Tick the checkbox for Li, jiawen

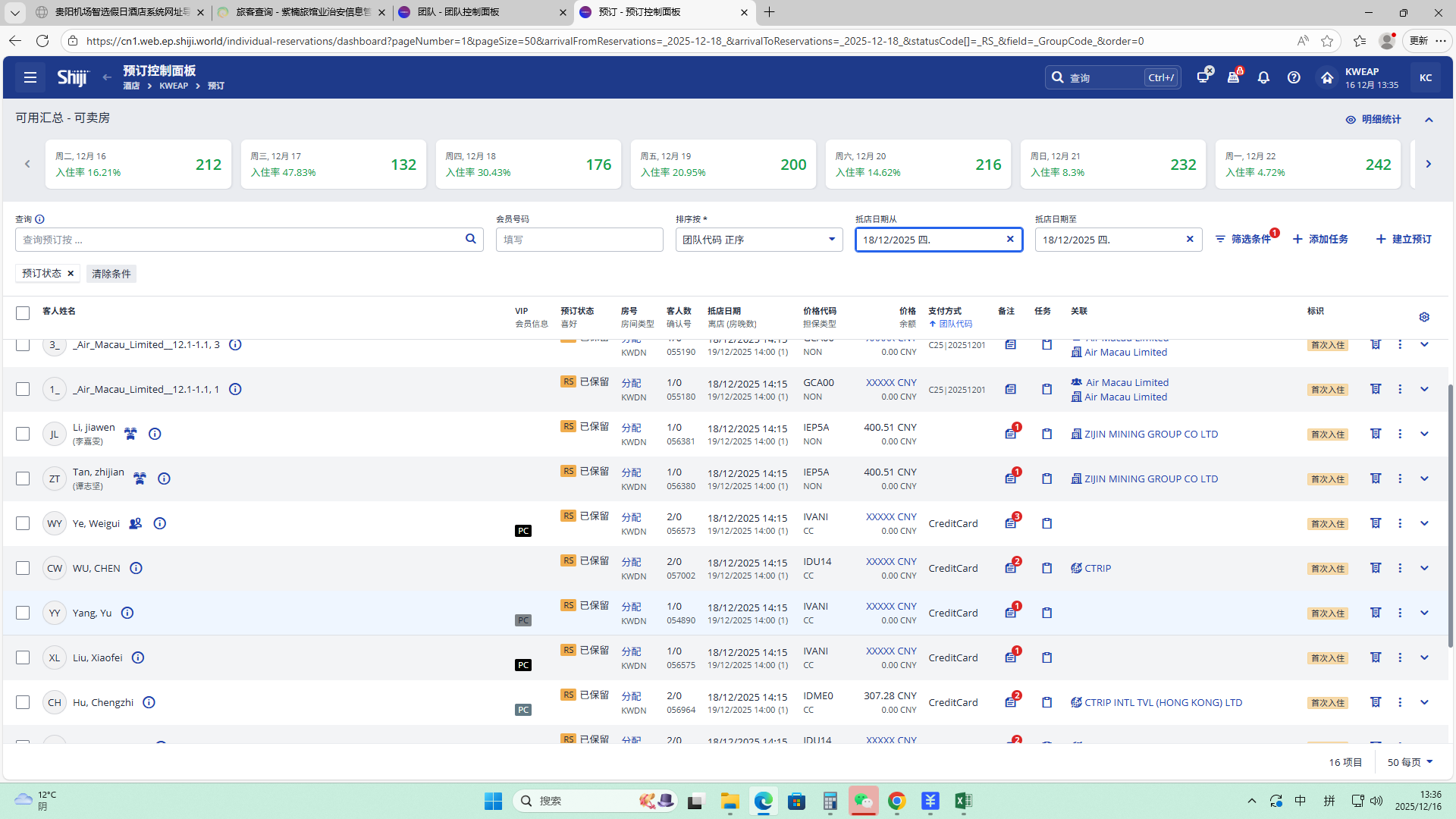(x=23, y=434)
